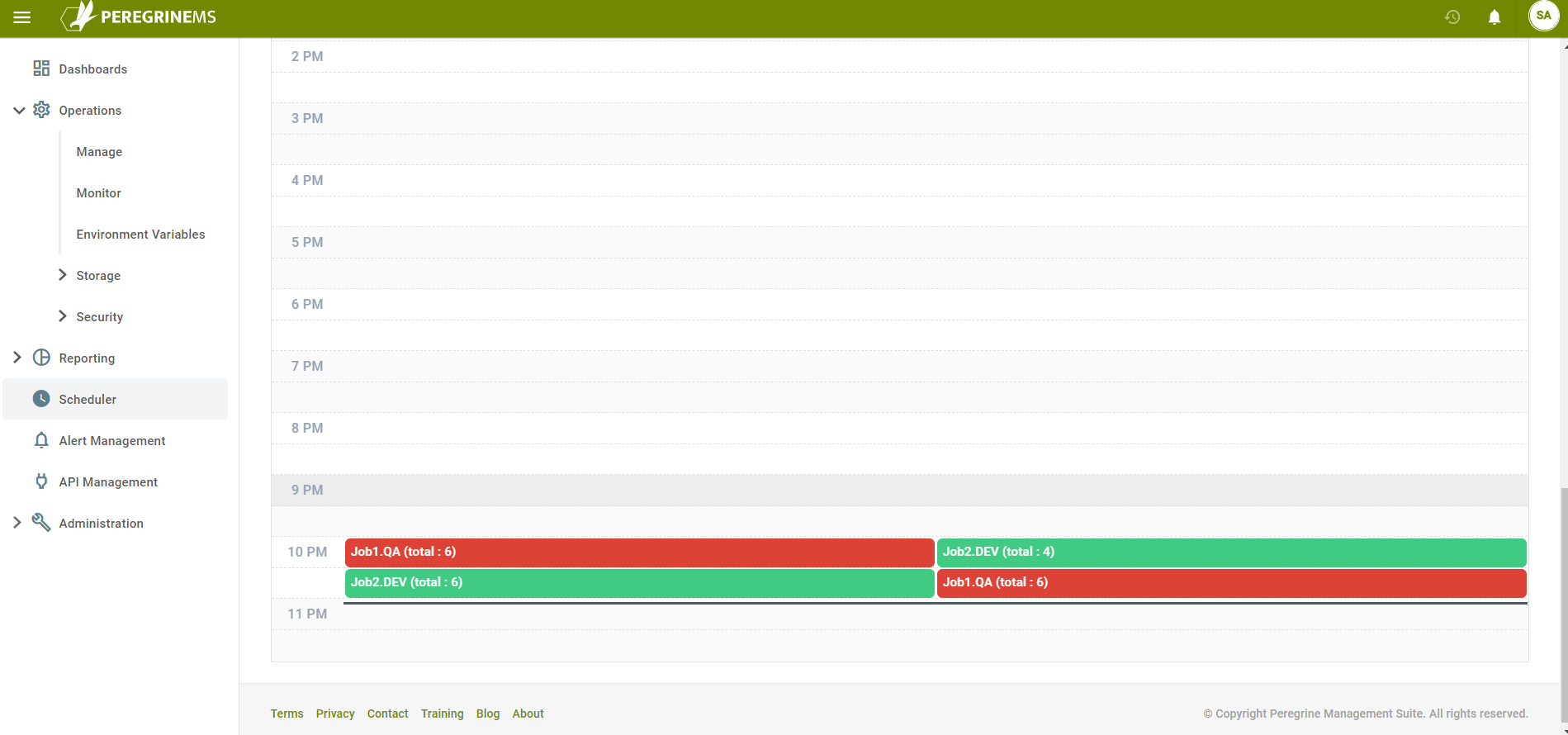
Task: Open the hamburger navigation menu
Action: pos(22,17)
